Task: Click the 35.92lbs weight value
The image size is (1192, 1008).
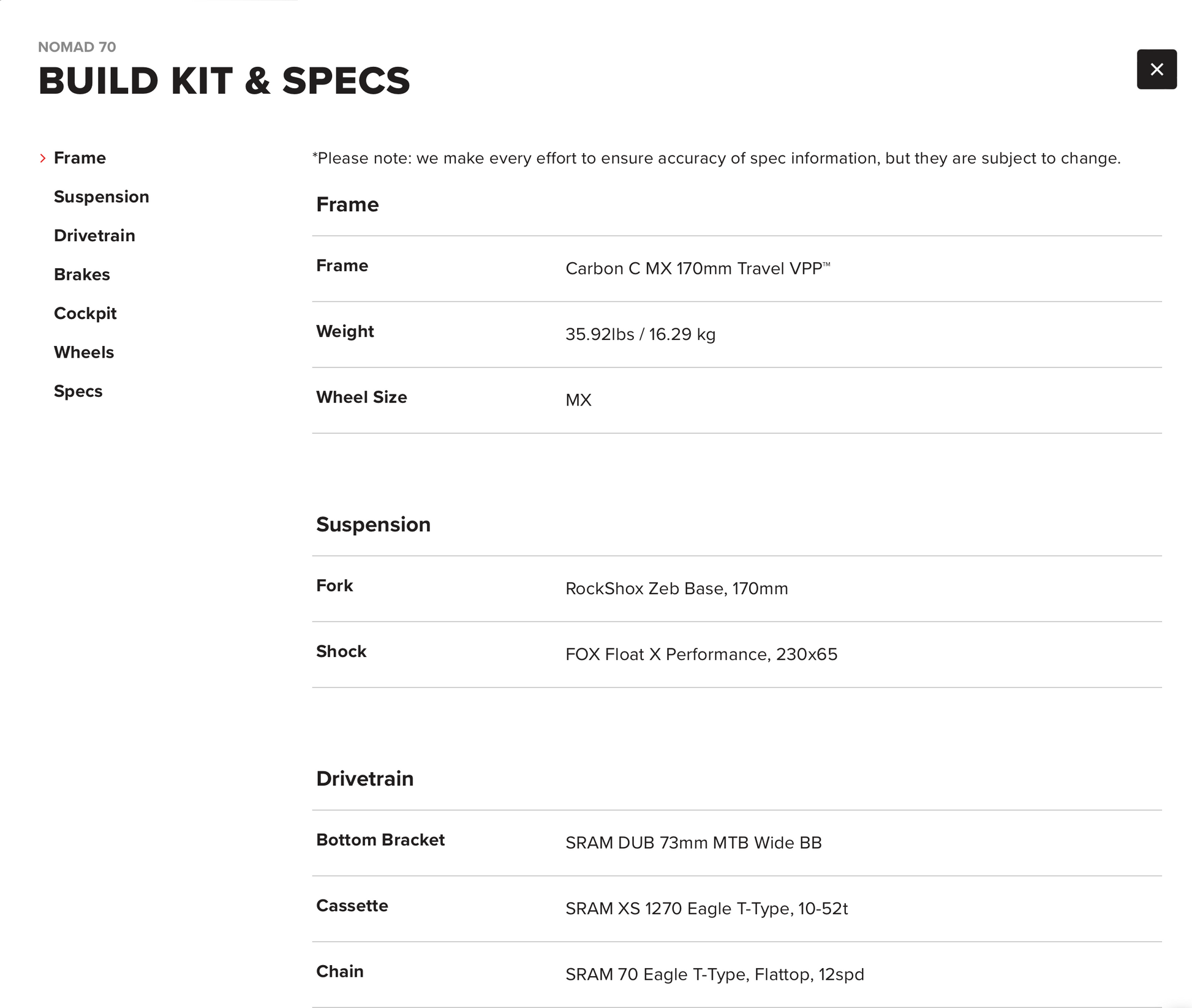Action: 640,334
